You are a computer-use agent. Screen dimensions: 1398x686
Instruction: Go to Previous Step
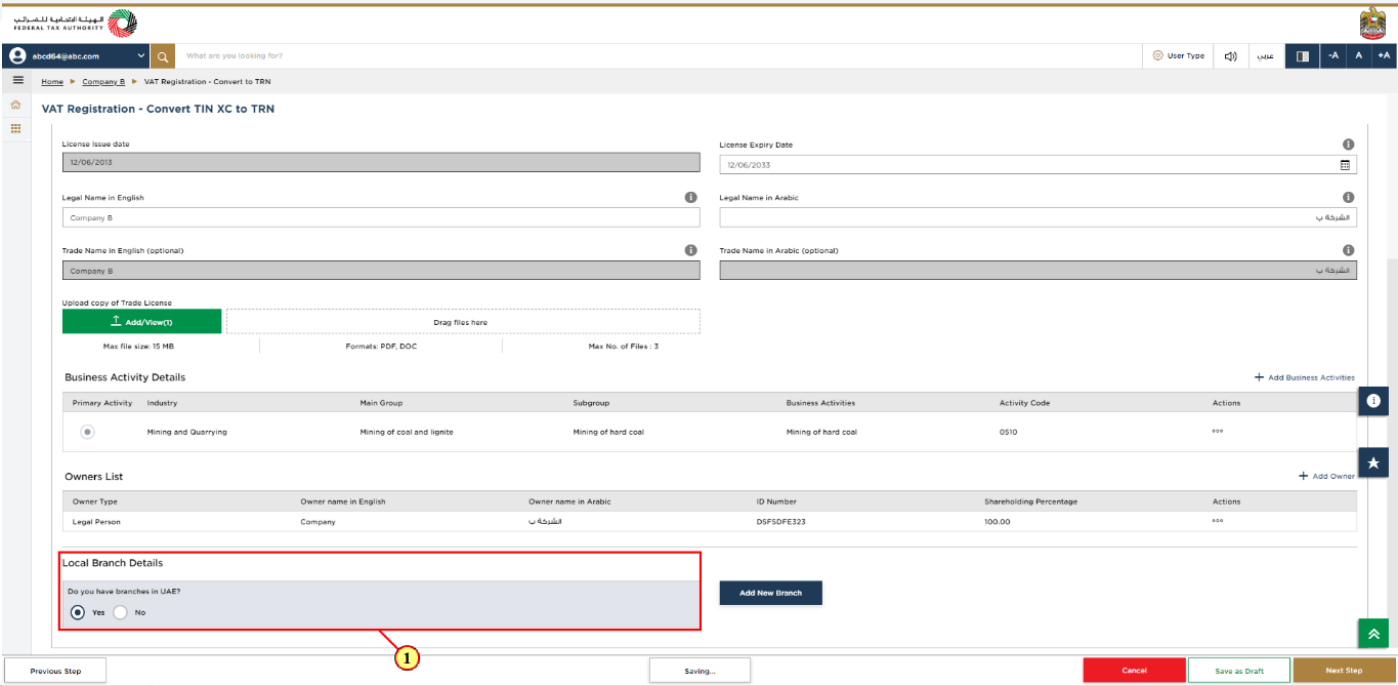(x=55, y=671)
